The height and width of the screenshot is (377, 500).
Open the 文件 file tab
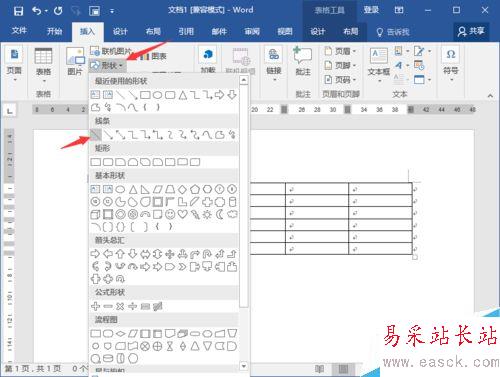19,31
